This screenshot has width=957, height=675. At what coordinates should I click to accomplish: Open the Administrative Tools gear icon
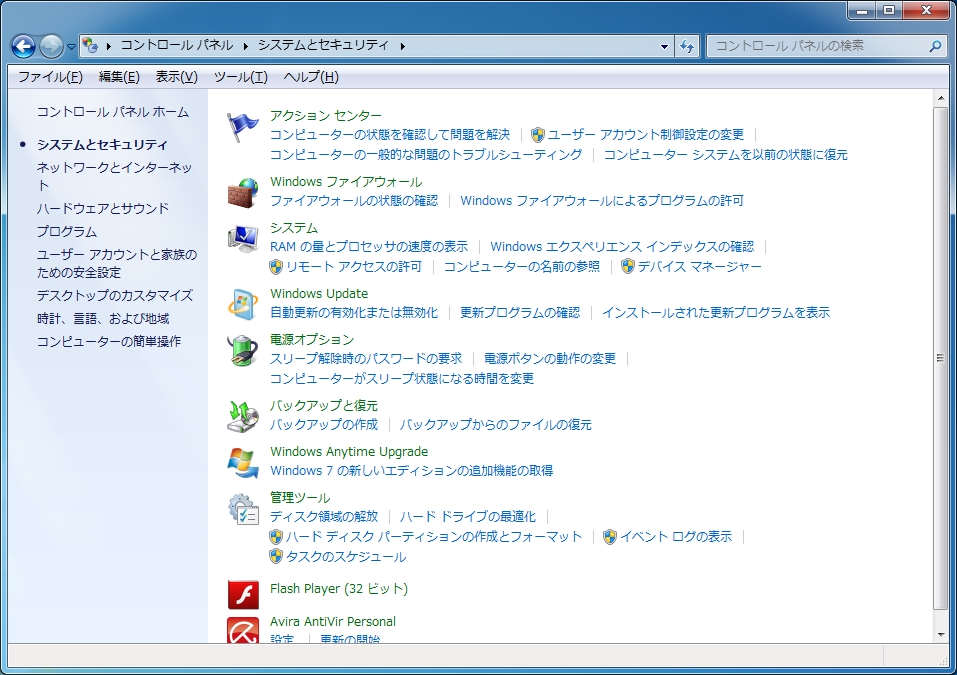[x=242, y=509]
